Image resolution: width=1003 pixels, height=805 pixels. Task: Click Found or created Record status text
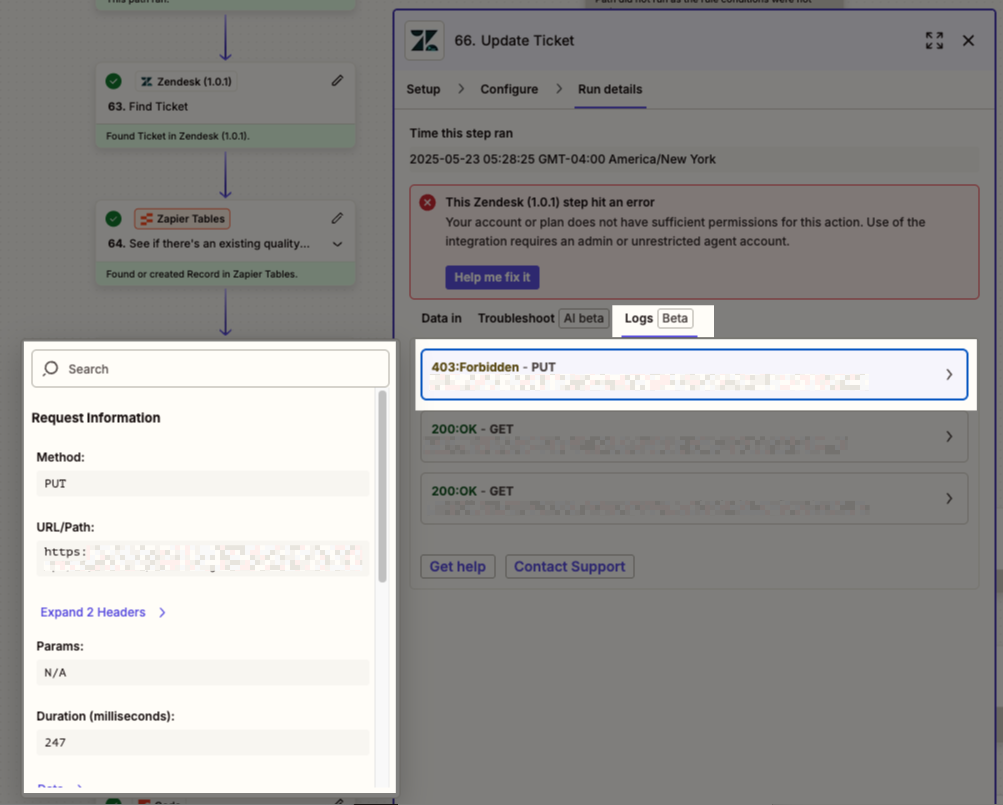point(201,274)
